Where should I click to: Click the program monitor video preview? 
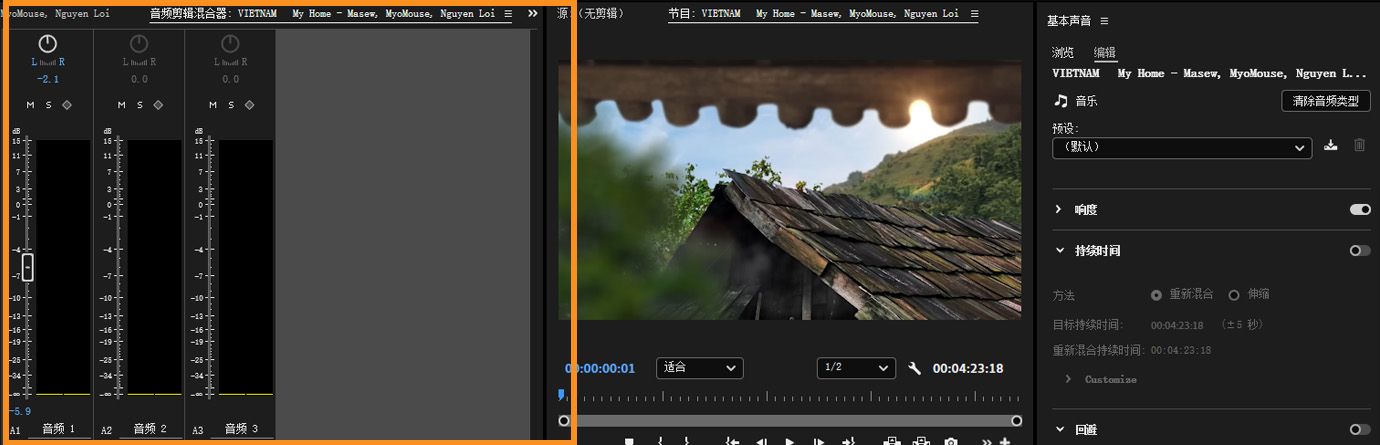[x=790, y=192]
